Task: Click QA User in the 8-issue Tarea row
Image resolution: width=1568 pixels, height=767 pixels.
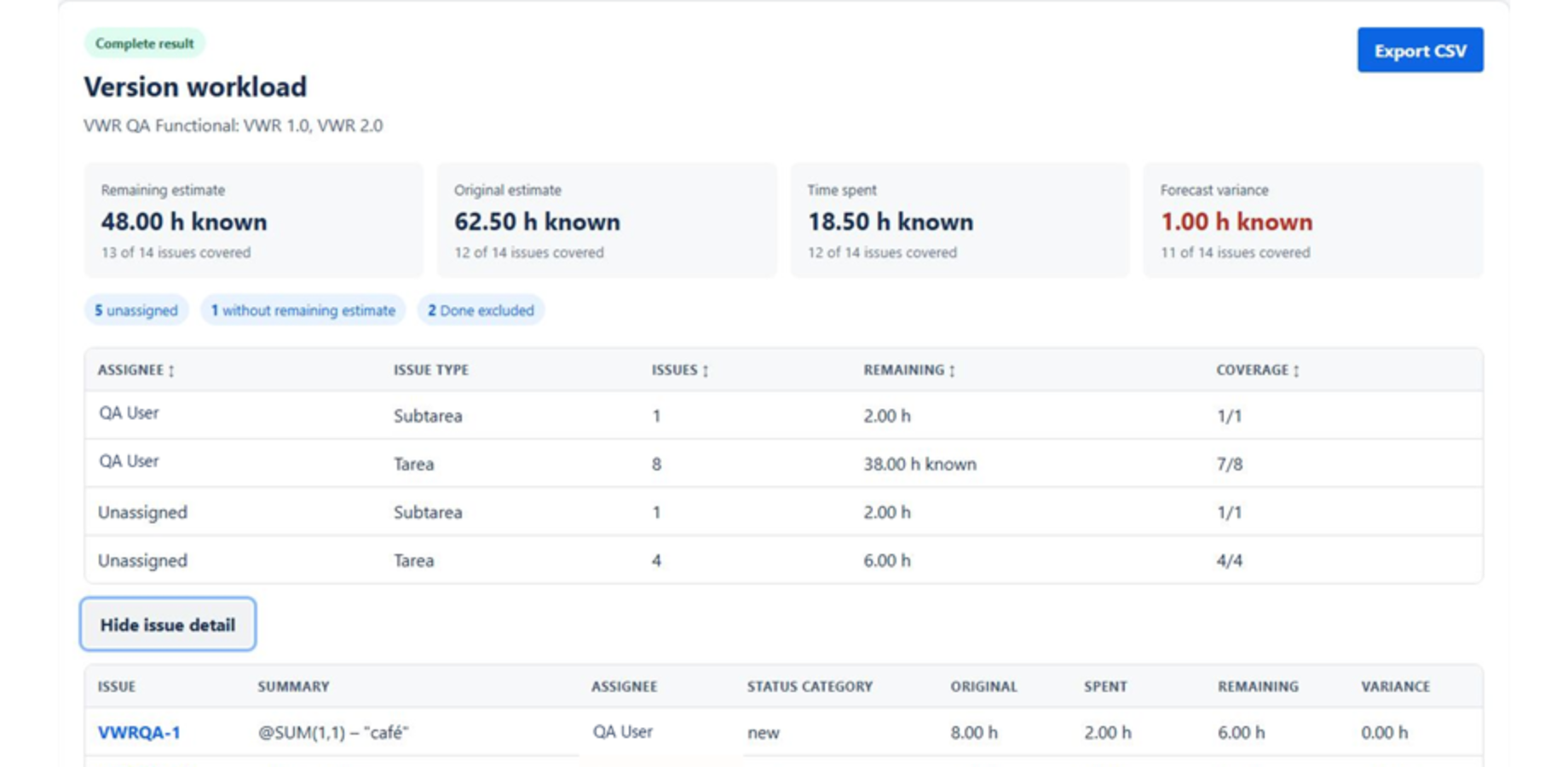Action: (x=129, y=461)
